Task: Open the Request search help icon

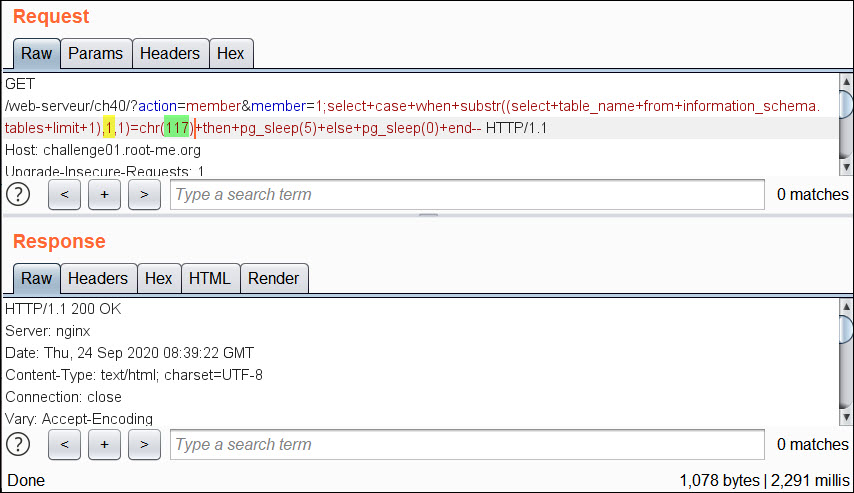Action: [x=18, y=194]
